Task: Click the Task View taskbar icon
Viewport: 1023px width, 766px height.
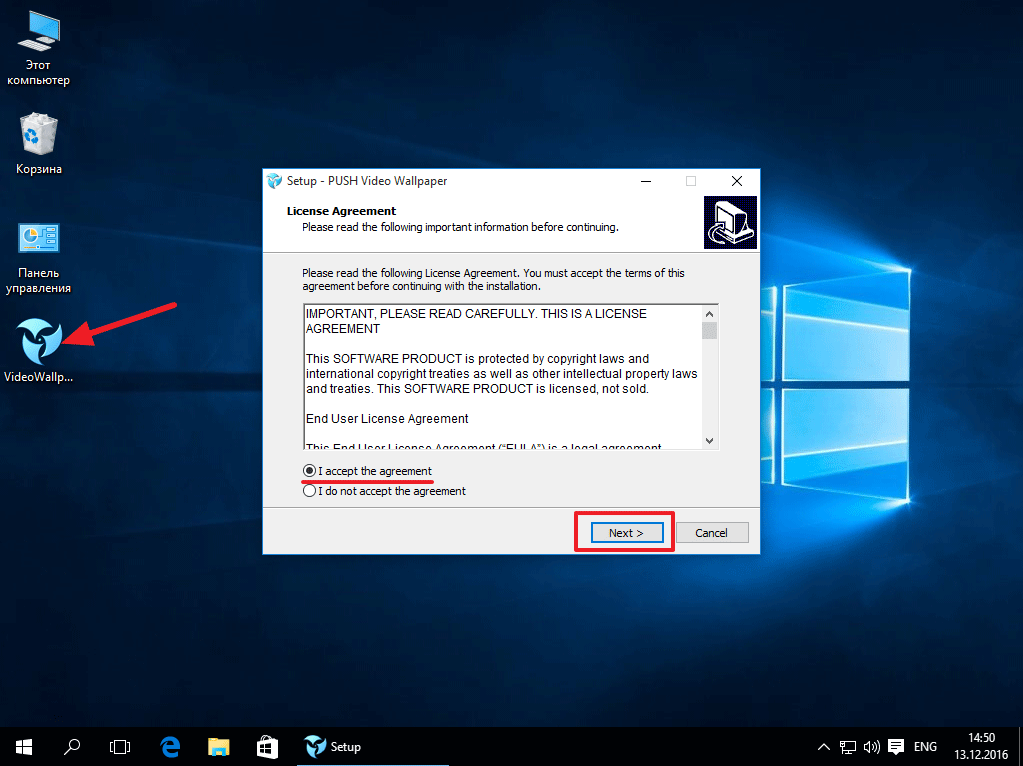Action: pos(120,746)
